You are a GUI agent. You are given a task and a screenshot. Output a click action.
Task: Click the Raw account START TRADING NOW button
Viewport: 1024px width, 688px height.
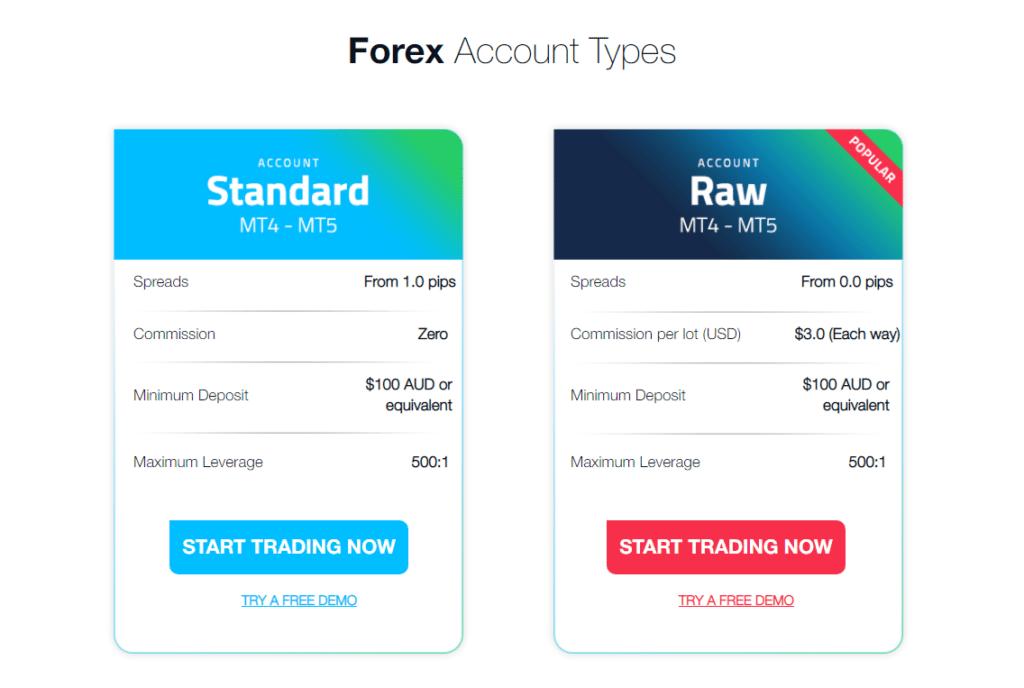point(725,547)
